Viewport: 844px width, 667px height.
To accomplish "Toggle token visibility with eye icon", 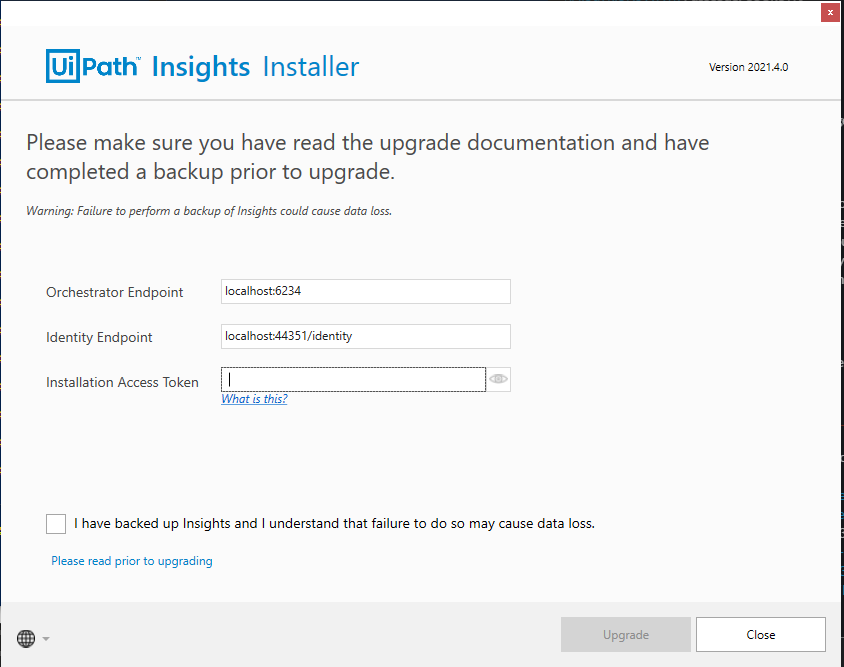I will pos(498,379).
